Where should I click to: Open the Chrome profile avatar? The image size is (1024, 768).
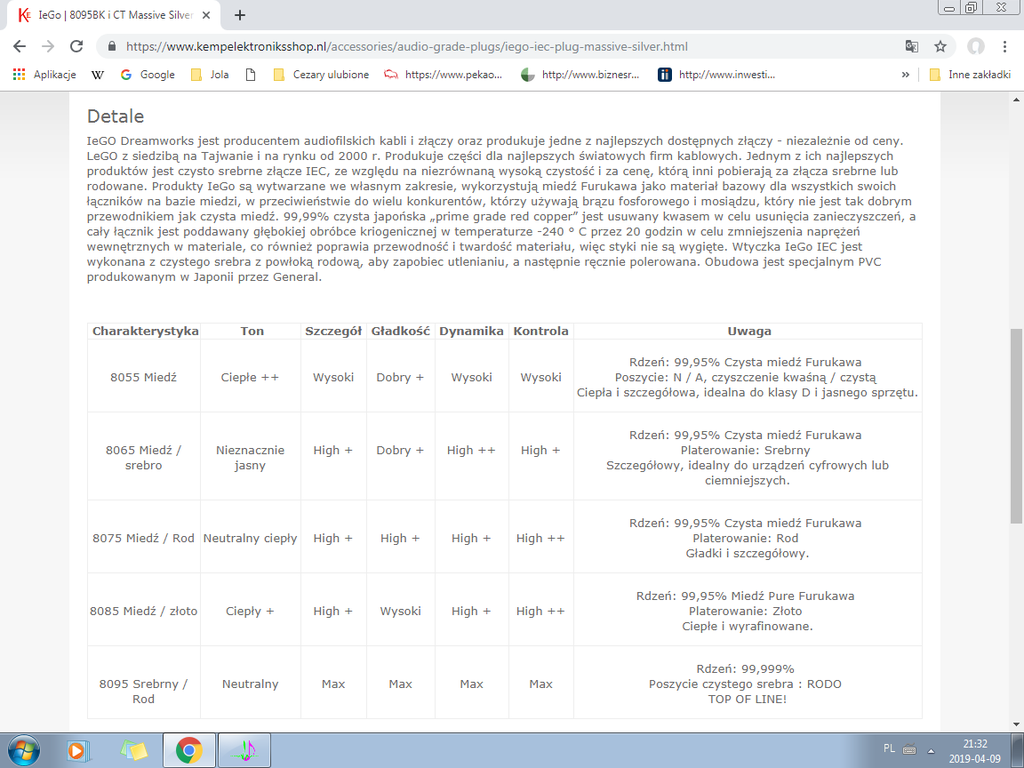pos(976,46)
